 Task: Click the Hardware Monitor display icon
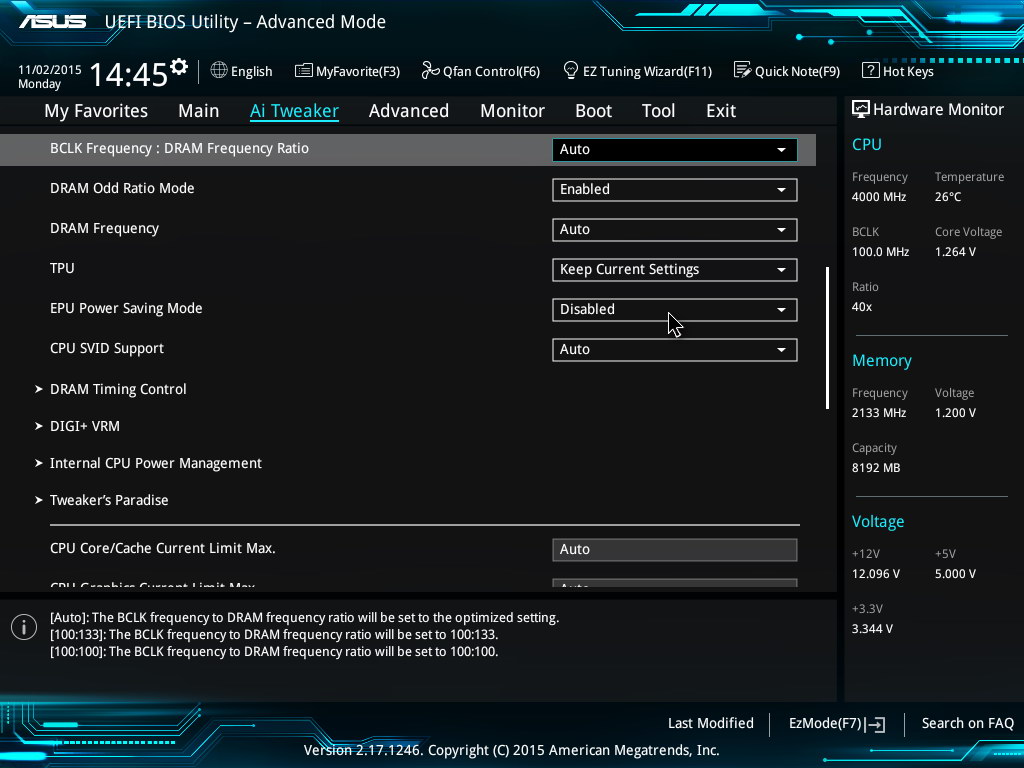860,109
